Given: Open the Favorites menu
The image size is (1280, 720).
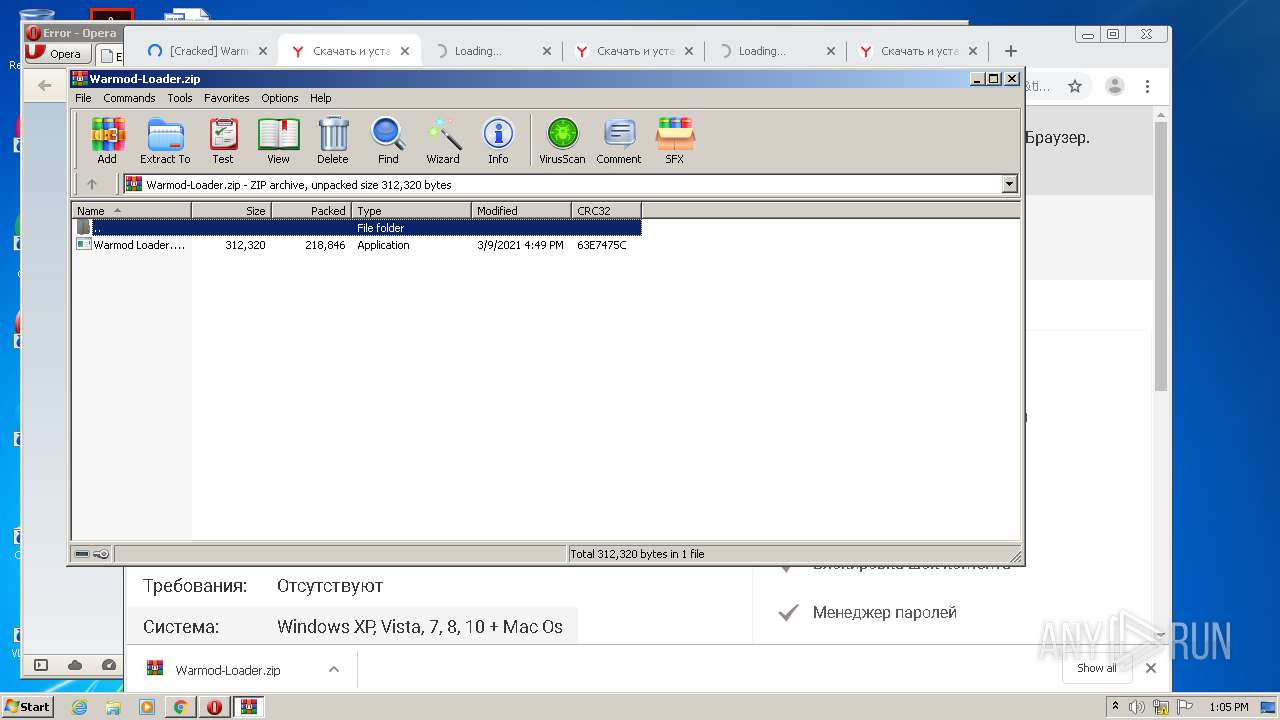Looking at the screenshot, I should [x=227, y=98].
